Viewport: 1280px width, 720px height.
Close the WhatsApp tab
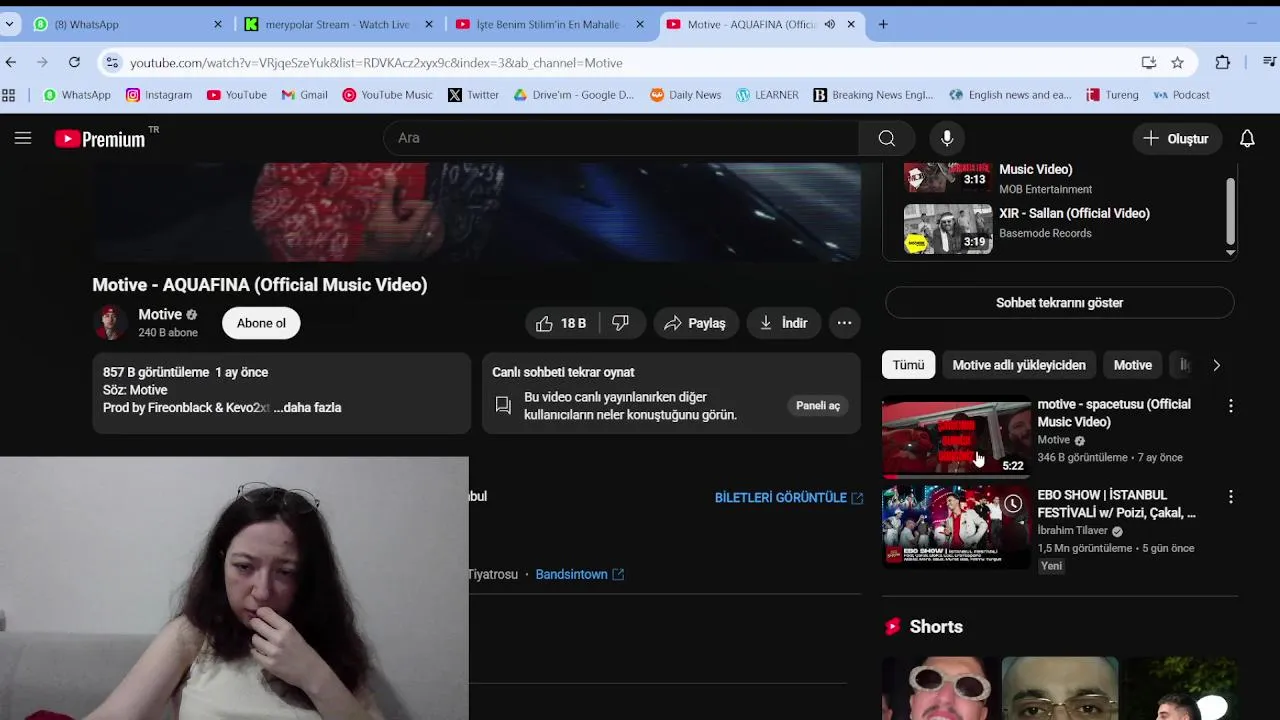point(218,24)
